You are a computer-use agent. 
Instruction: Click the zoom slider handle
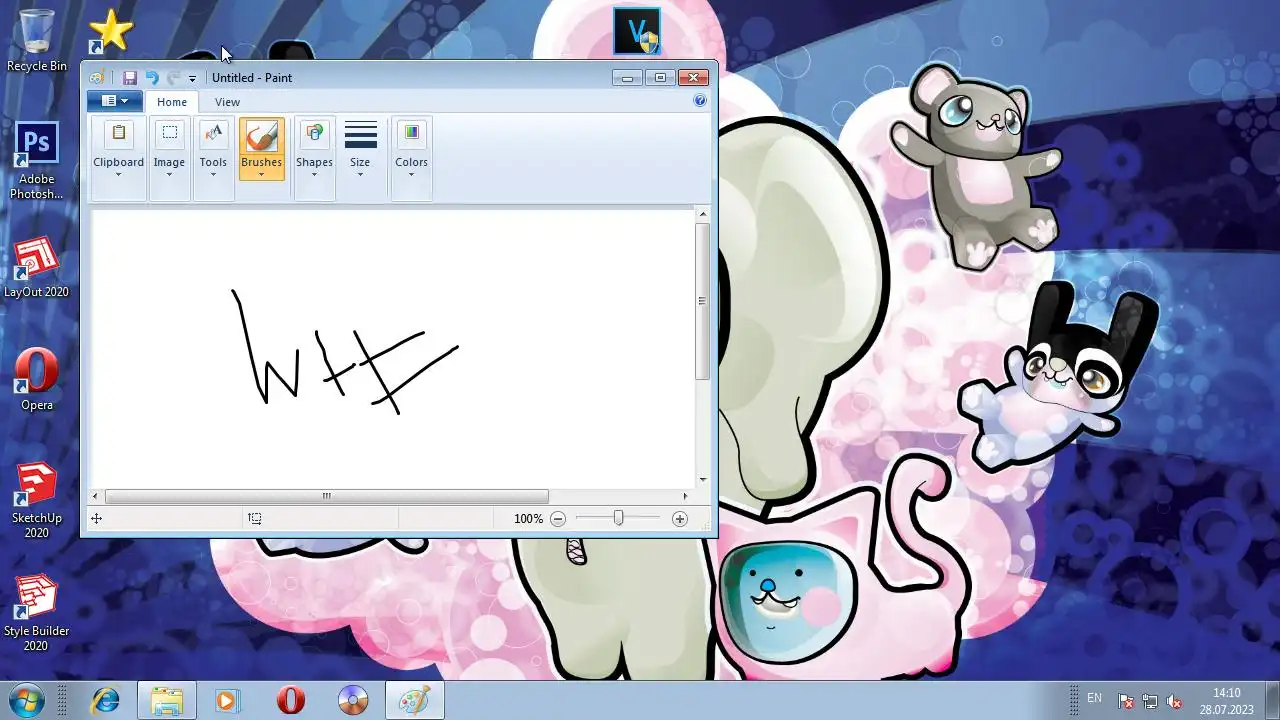(618, 518)
